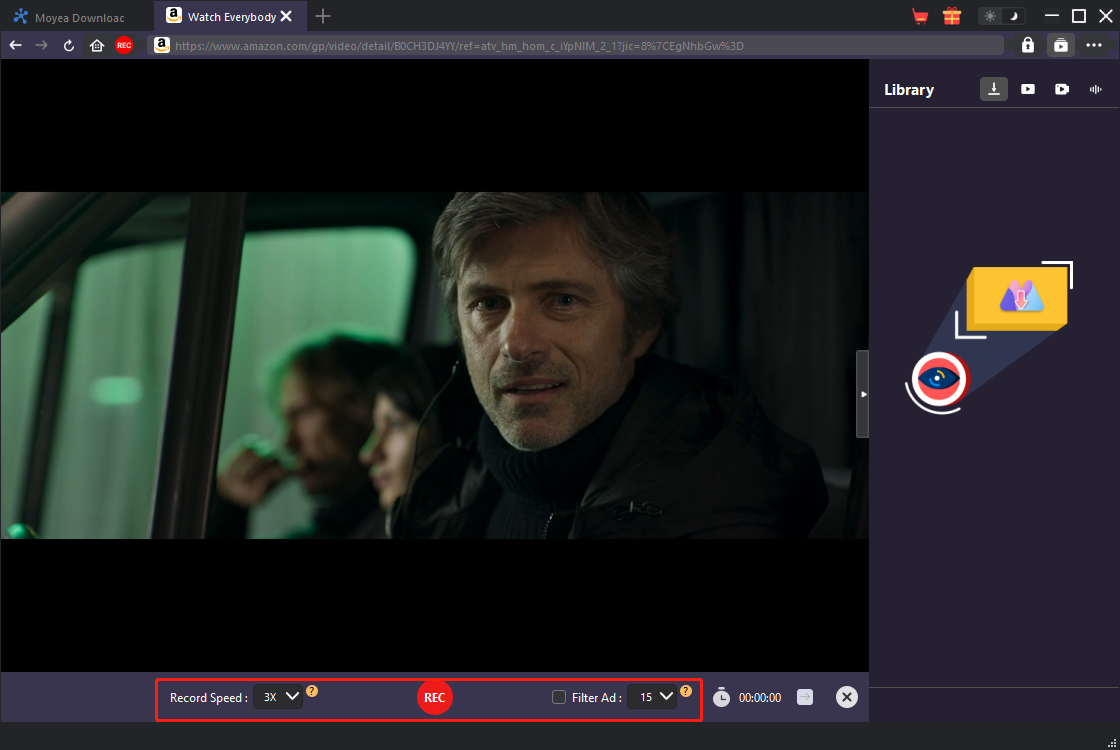The image size is (1120, 750).
Task: Open a new tab with plus button
Action: (x=323, y=16)
